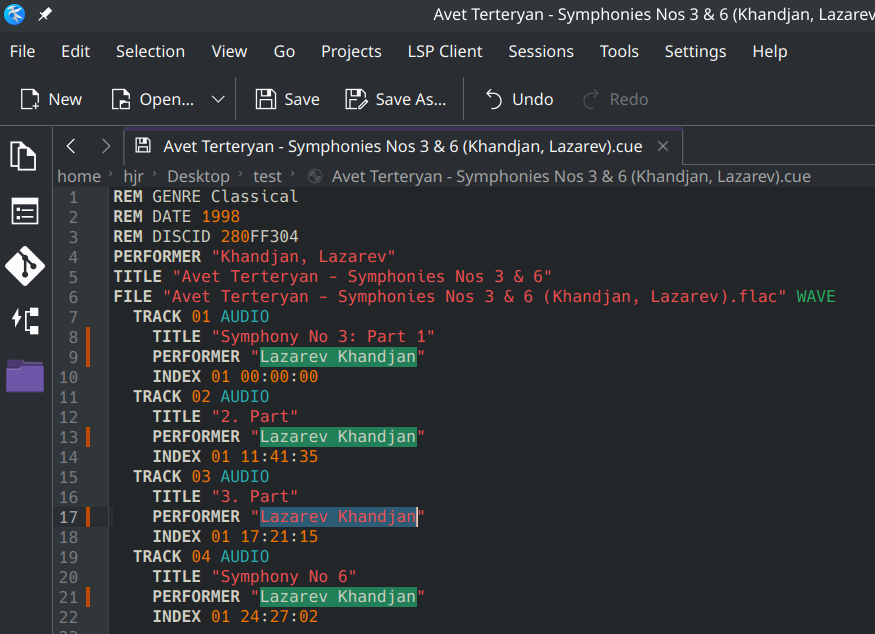Select hjr in the breadcrumb path
This screenshot has width=875, height=634.
pyautogui.click(x=133, y=176)
